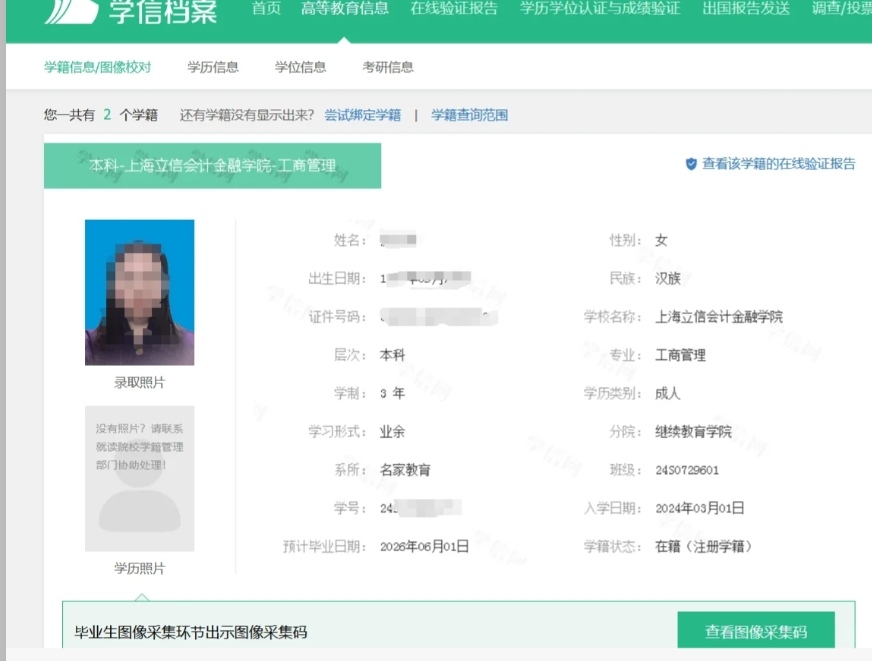
Task: Click the enrollment date 2024年03月01日
Action: pyautogui.click(x=700, y=508)
